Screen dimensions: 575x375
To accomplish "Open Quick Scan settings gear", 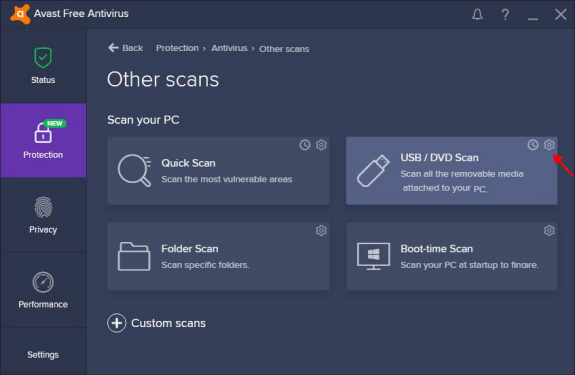I will point(321,145).
